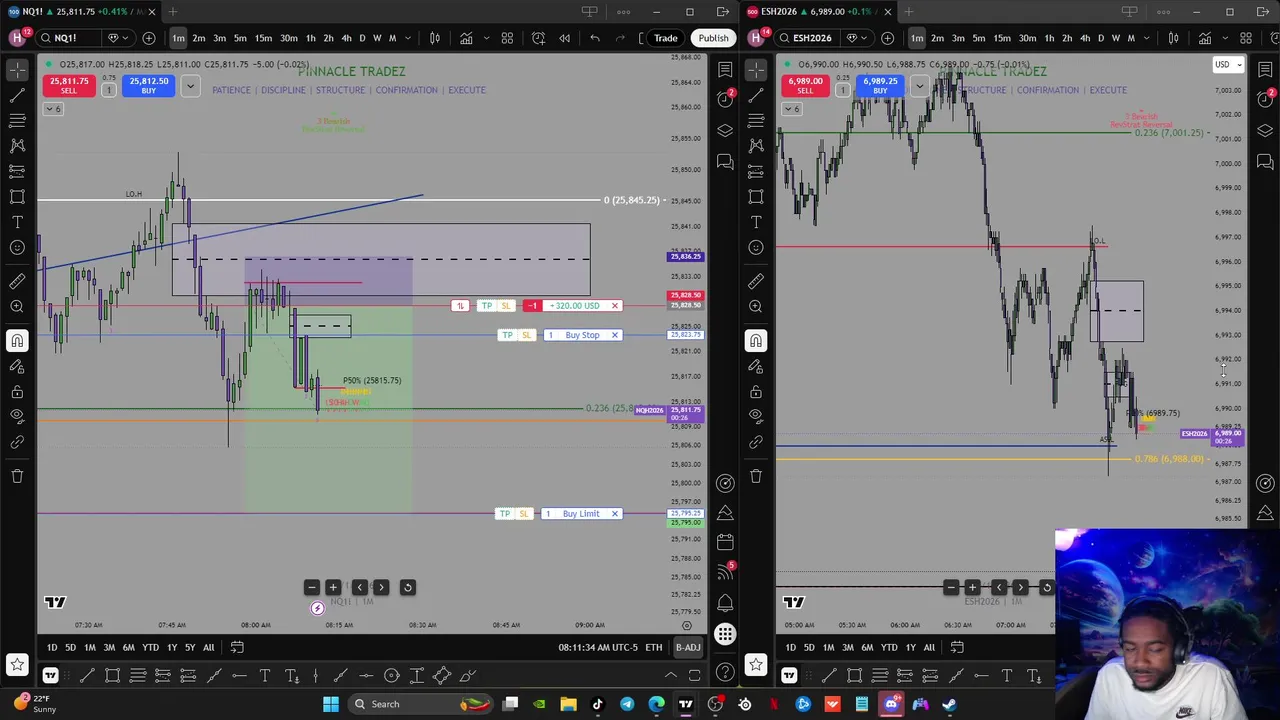Open the help center question mark icon
Screen dimensions: 1280x720
point(725,672)
